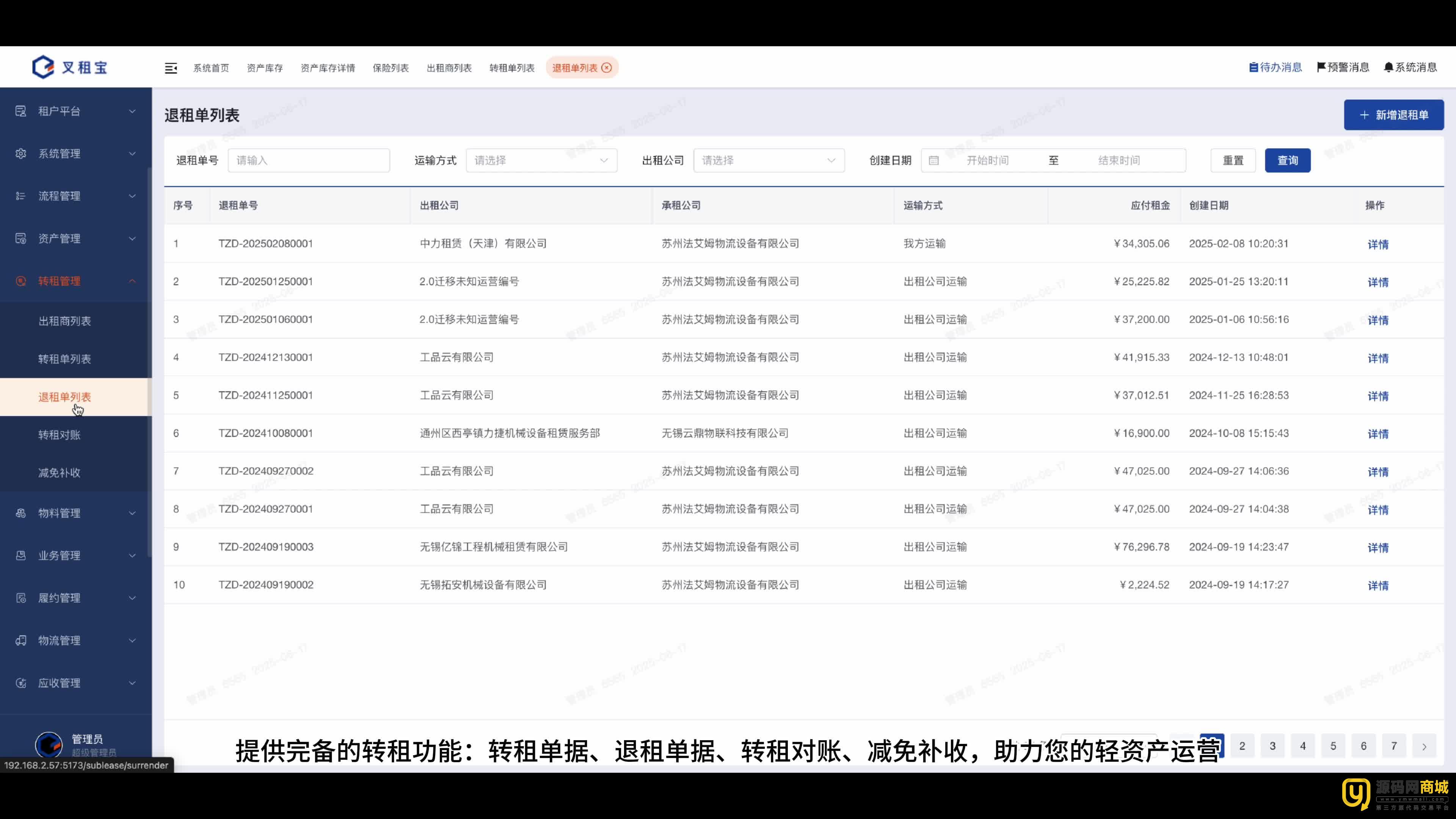
Task: Focus the 退租单号 input field
Action: click(x=309, y=160)
